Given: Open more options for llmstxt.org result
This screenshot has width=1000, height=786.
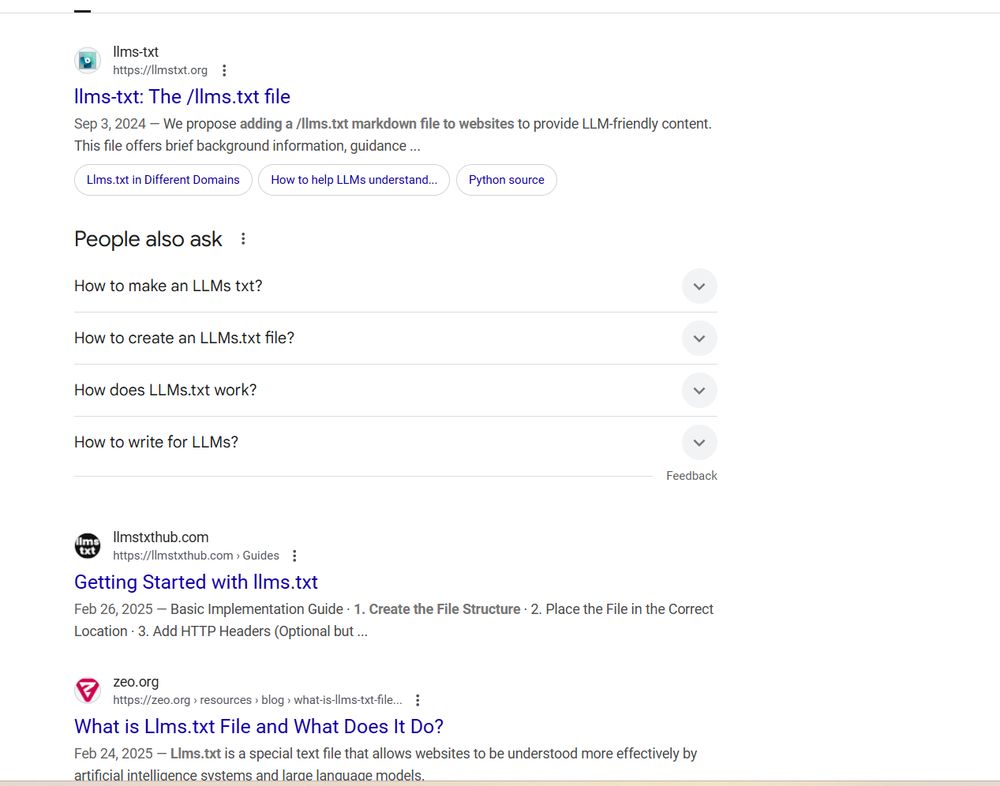Looking at the screenshot, I should (x=224, y=70).
